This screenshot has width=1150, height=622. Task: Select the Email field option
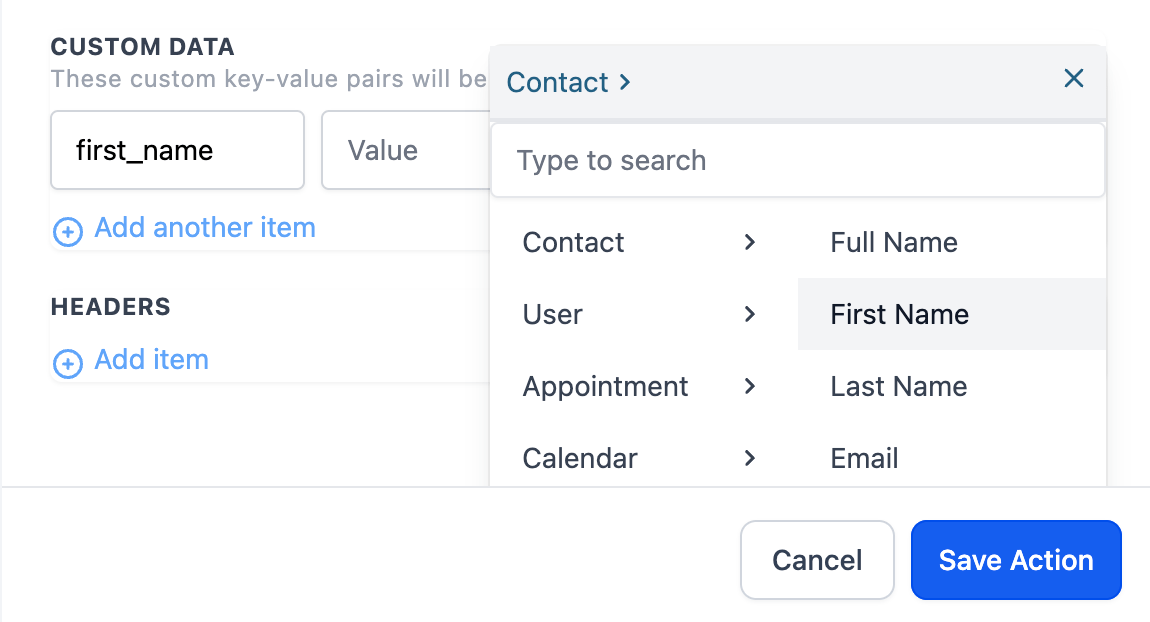[864, 458]
